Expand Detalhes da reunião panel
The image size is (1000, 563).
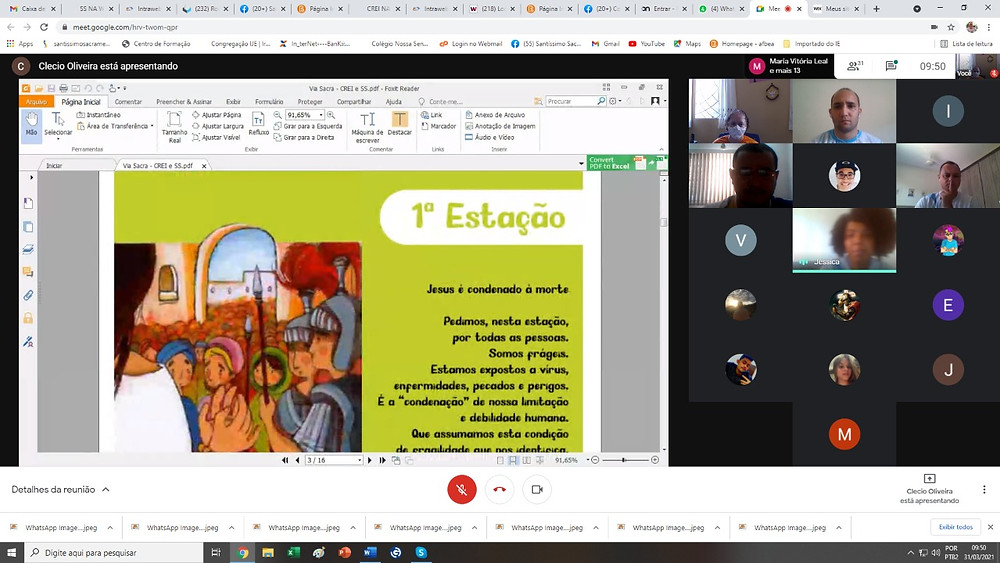pyautogui.click(x=61, y=490)
